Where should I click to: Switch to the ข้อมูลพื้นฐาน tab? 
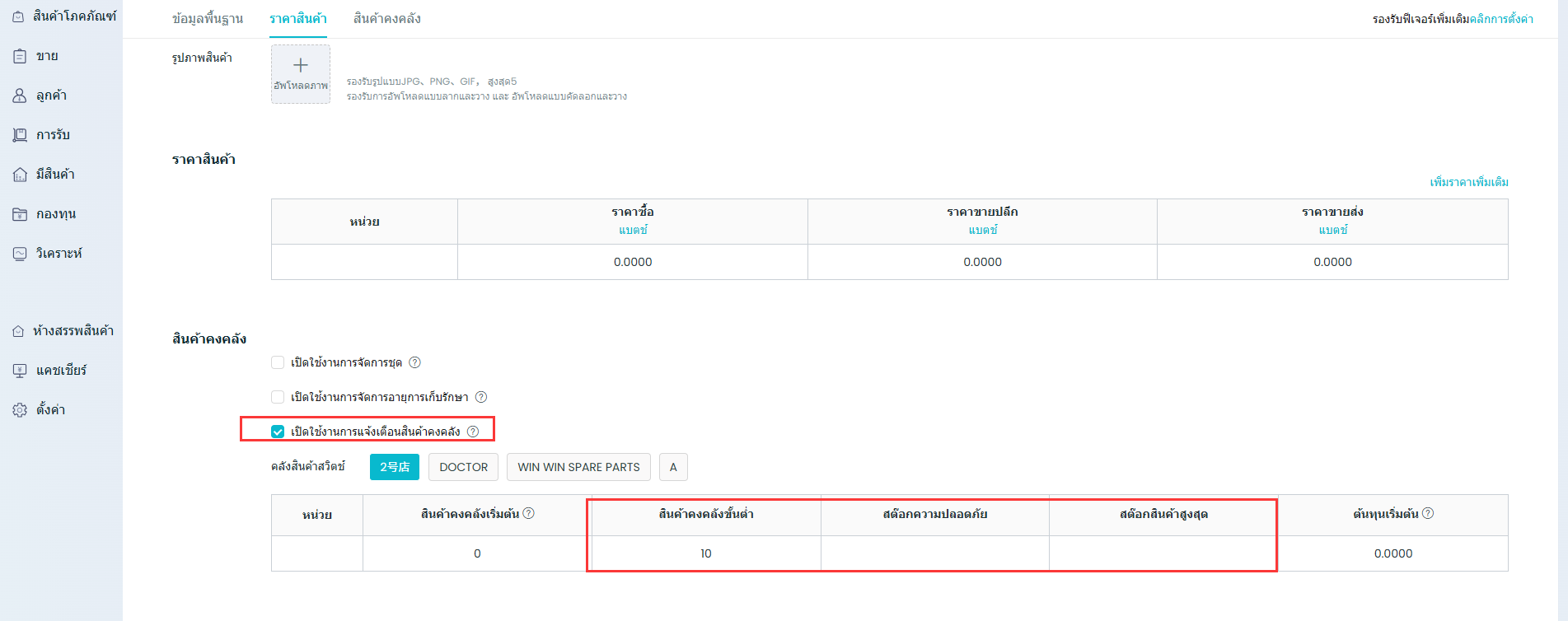208,18
